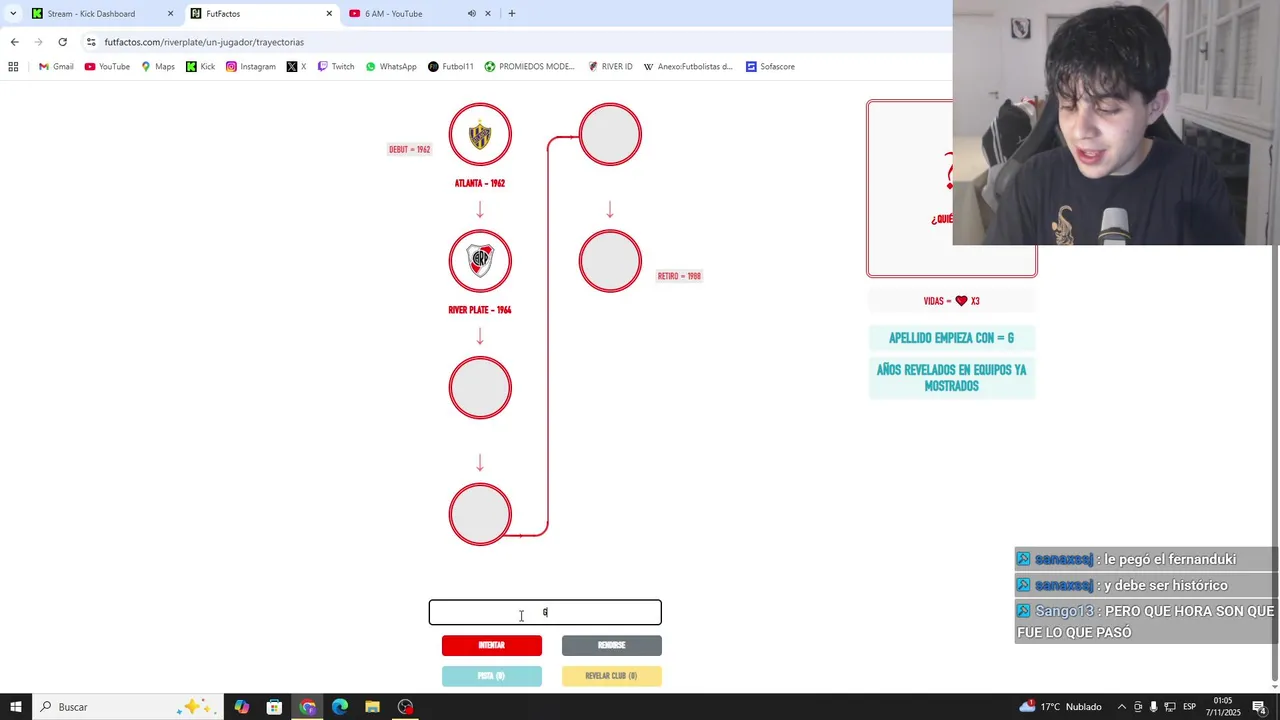Screen dimensions: 1280x720
Task: Switch the ESP keyboard language indicator
Action: point(1189,707)
